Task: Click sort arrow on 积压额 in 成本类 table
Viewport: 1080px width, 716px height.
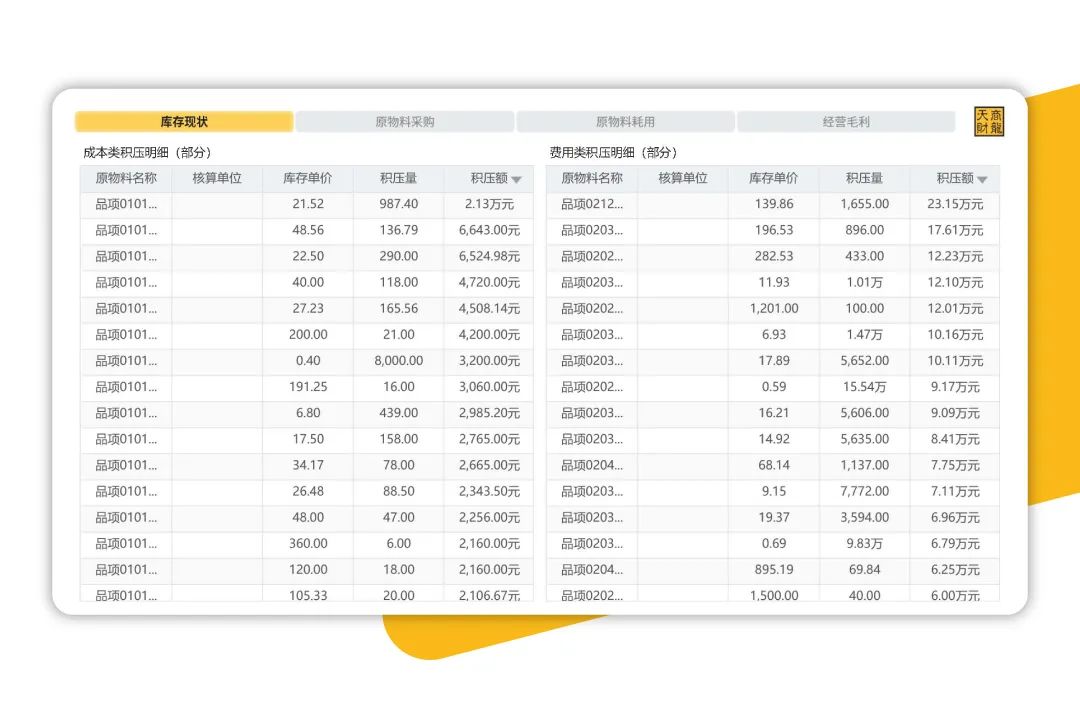Action: point(516,180)
